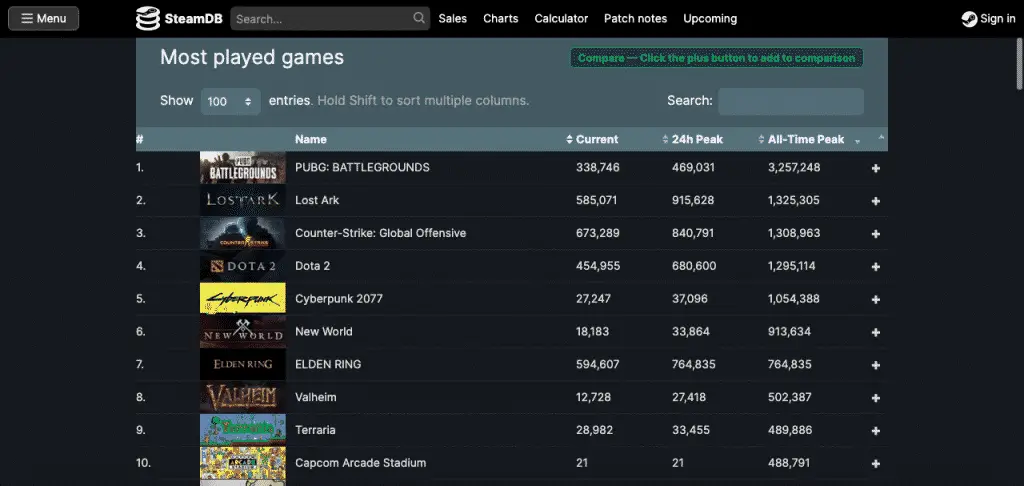Add ELDEN RING to comparison with plus
1024x486 pixels.
pos(876,365)
